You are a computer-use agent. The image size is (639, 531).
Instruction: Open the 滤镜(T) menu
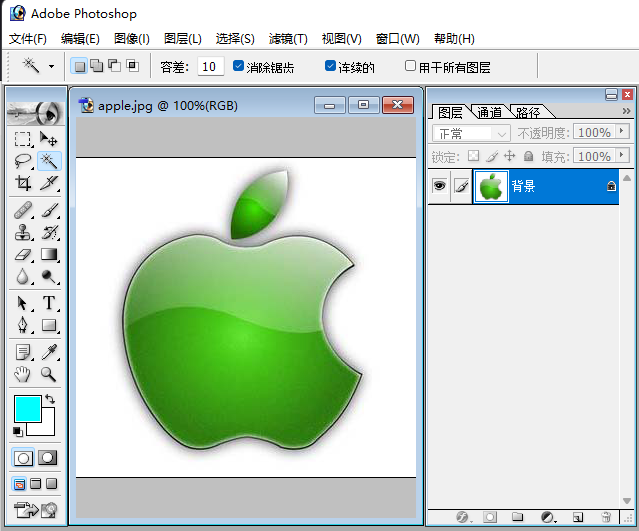288,39
